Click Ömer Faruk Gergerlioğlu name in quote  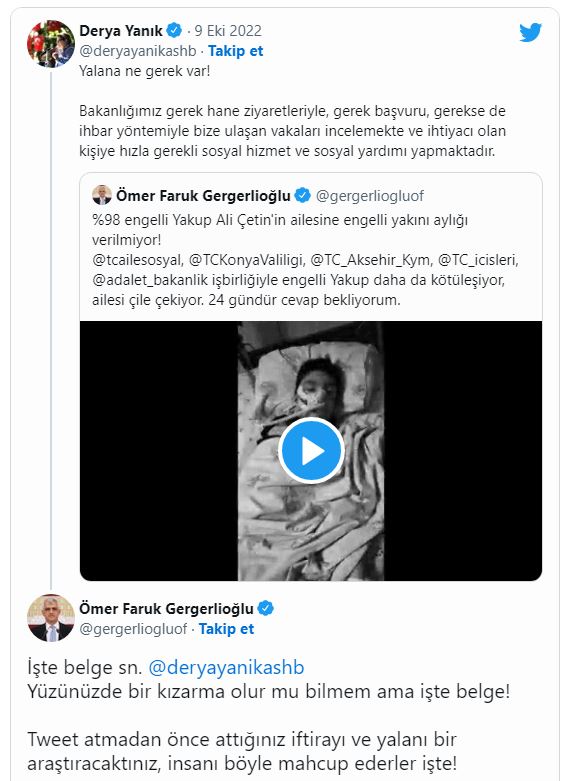point(203,195)
